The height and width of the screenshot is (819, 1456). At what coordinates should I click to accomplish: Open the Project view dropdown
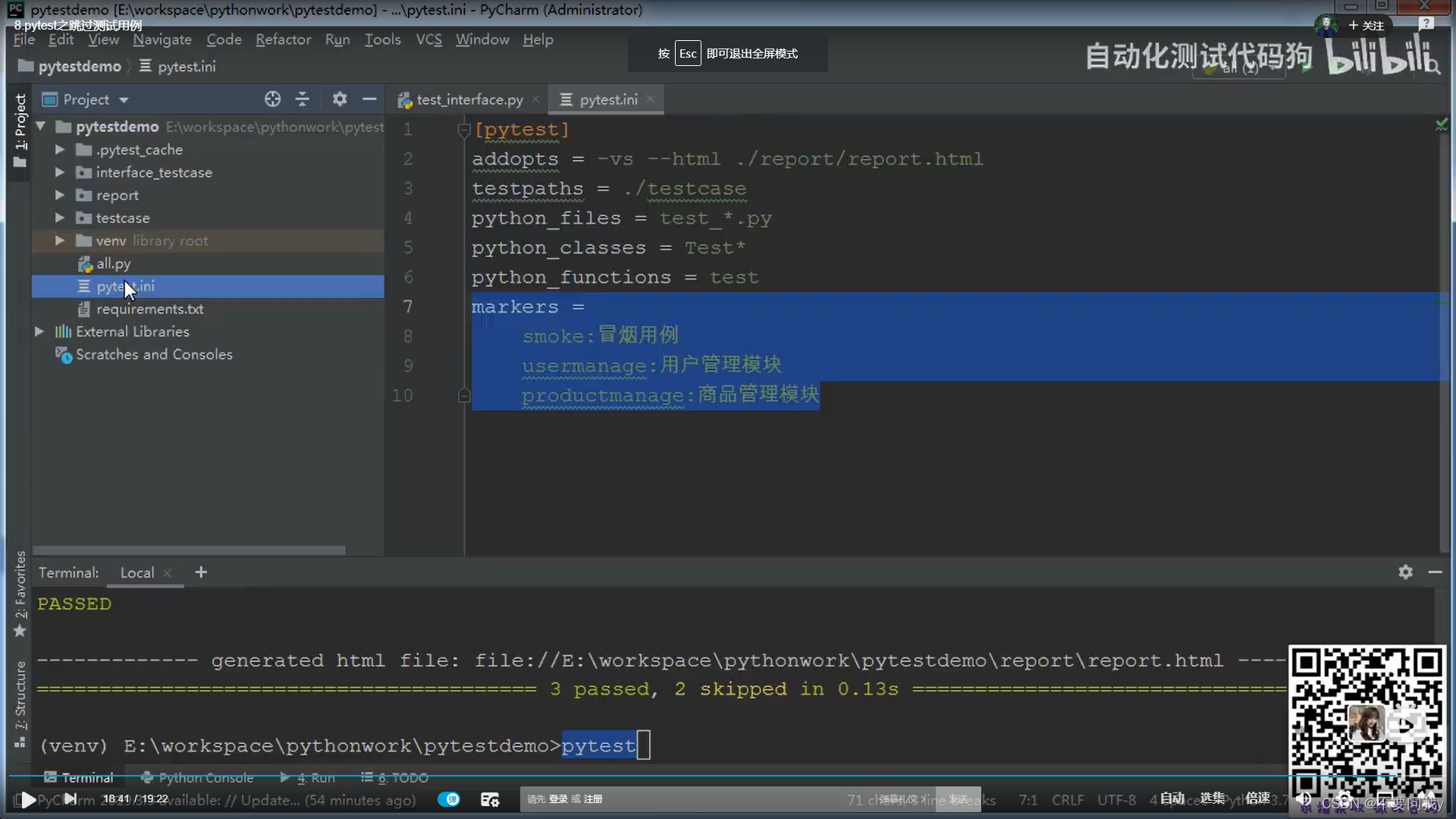124,100
